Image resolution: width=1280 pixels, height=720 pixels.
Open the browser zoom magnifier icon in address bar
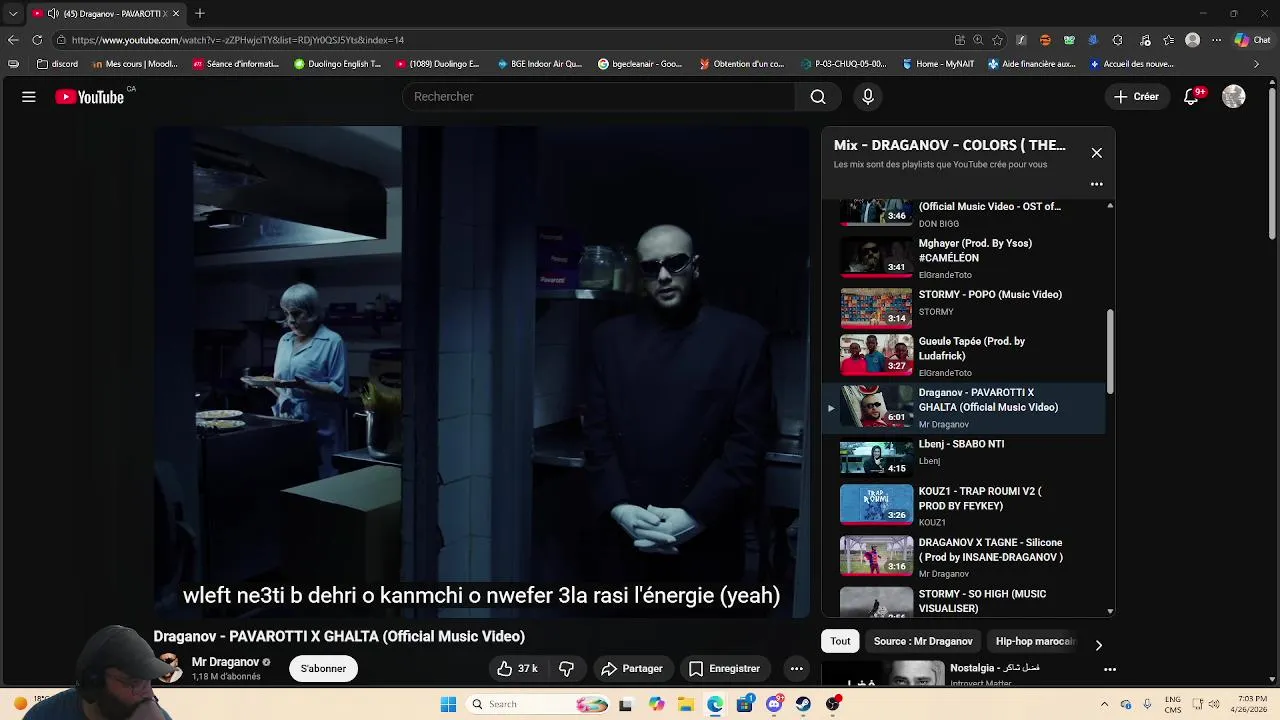click(978, 40)
